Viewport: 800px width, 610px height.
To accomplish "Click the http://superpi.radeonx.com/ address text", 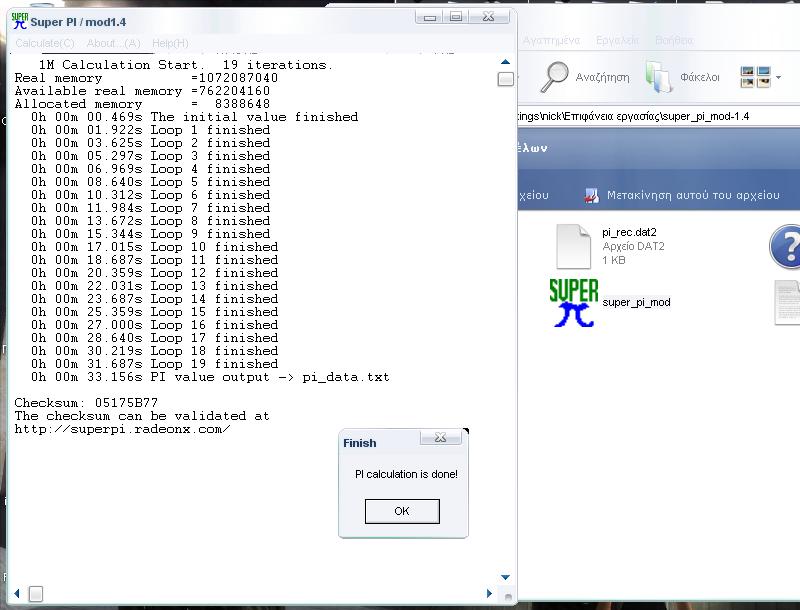I will point(122,429).
